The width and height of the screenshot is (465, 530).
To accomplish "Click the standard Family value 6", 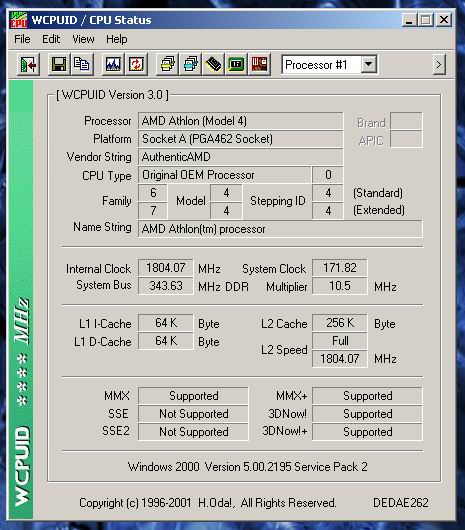I will [x=153, y=193].
